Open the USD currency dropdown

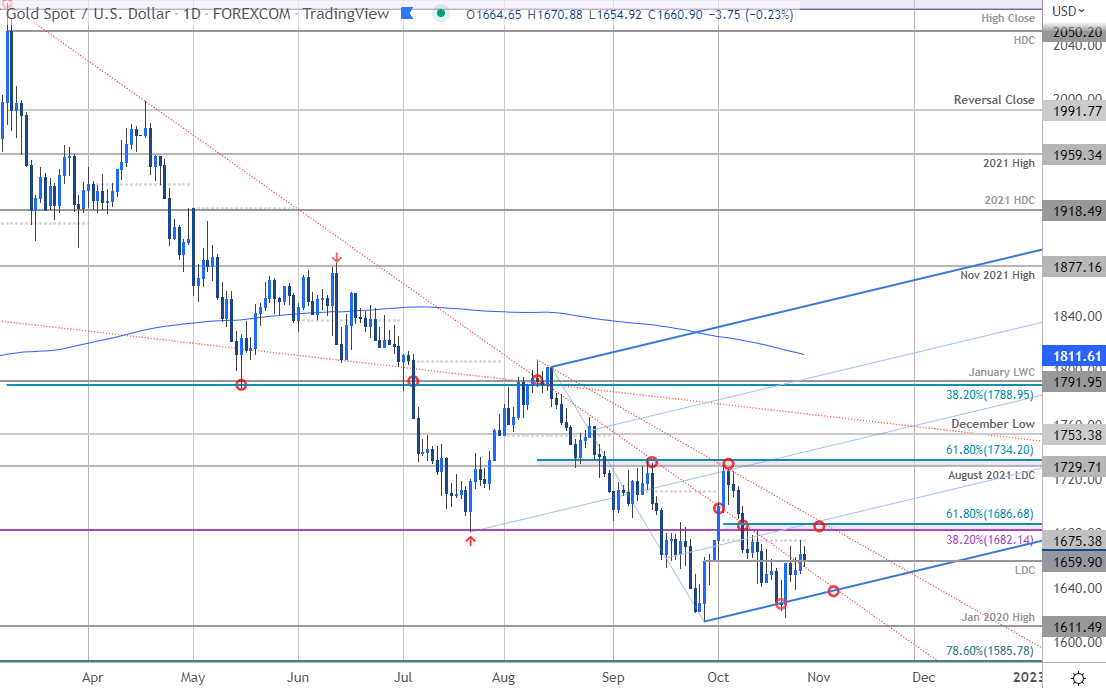1069,11
